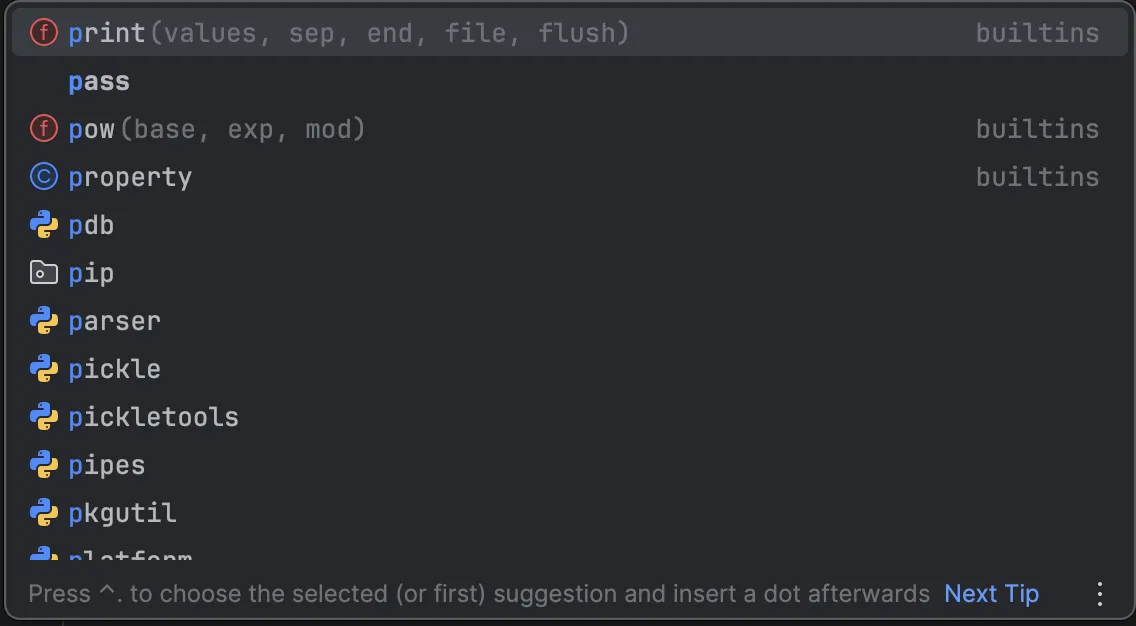Click the Python icon beside pickle
Image resolution: width=1136 pixels, height=626 pixels.
click(x=42, y=368)
